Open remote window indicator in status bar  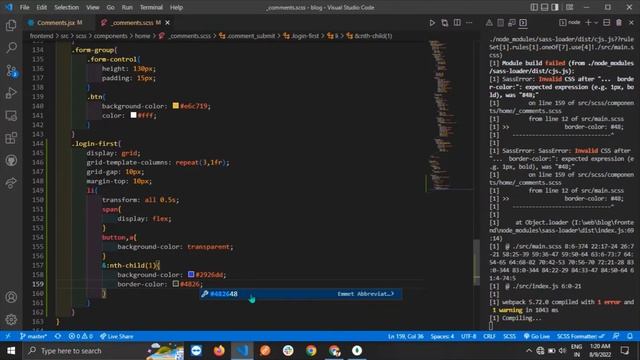[x=8, y=336]
